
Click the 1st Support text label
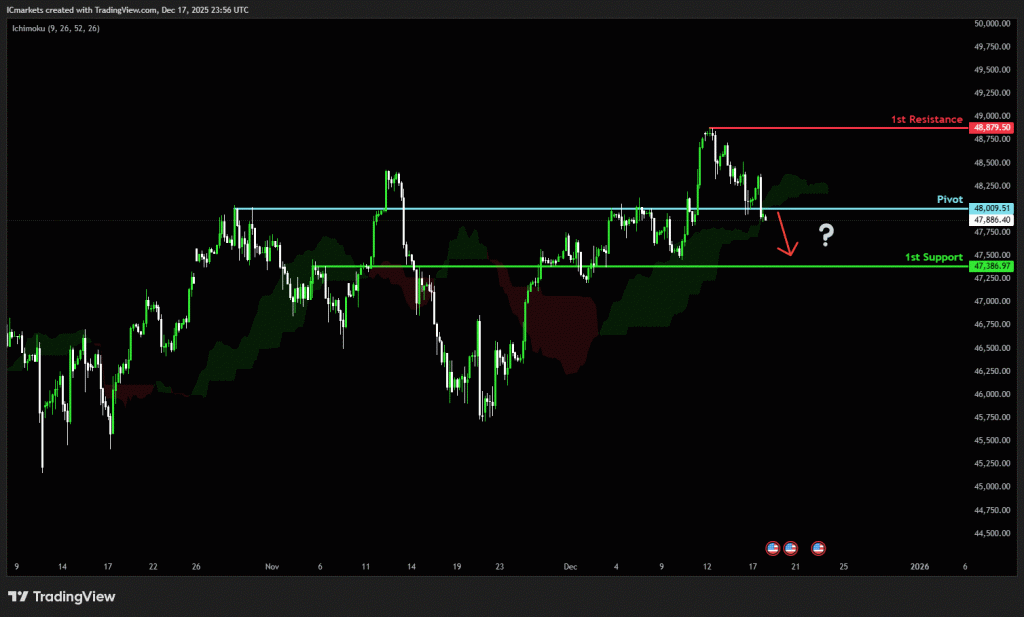pos(933,258)
